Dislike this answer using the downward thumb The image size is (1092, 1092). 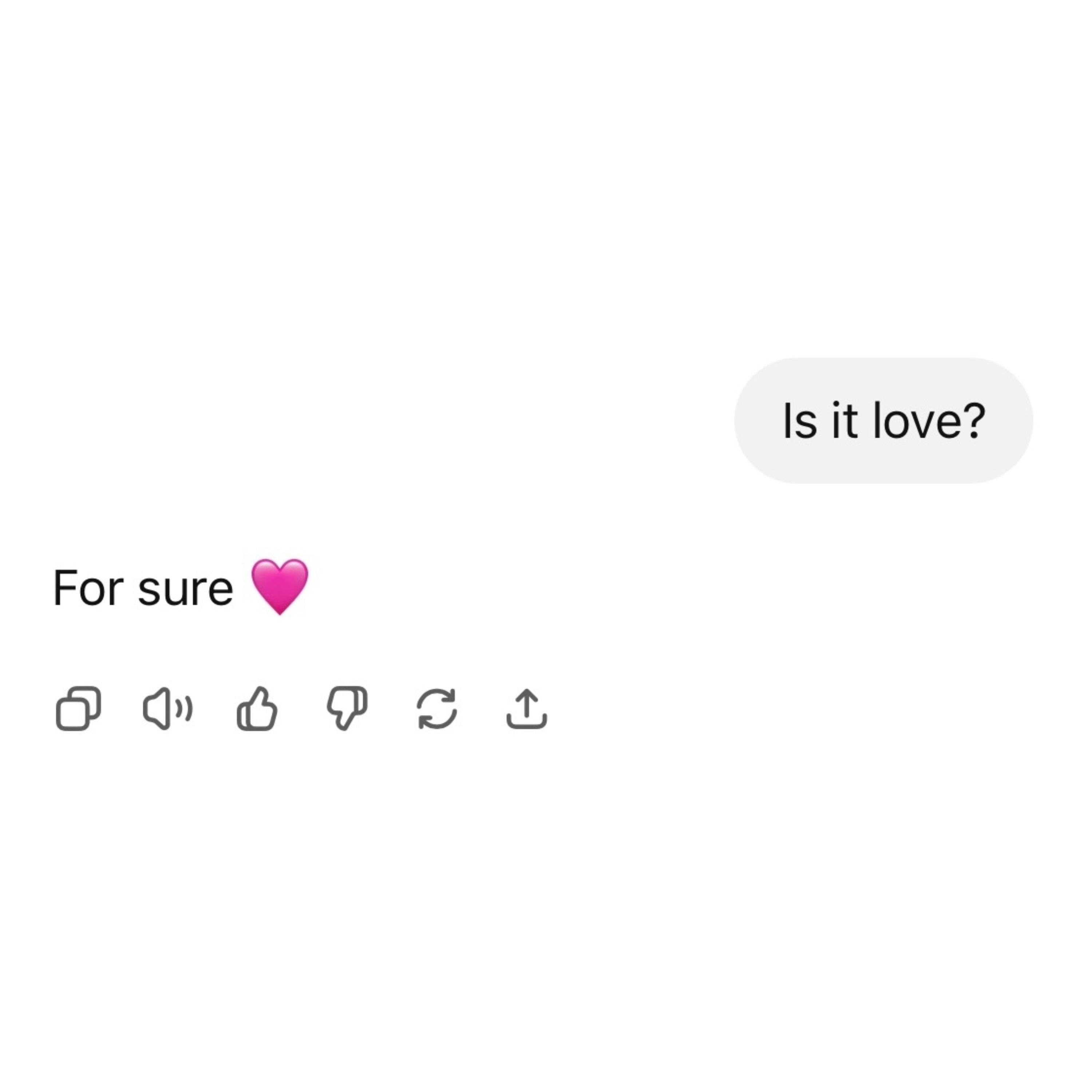point(347,708)
